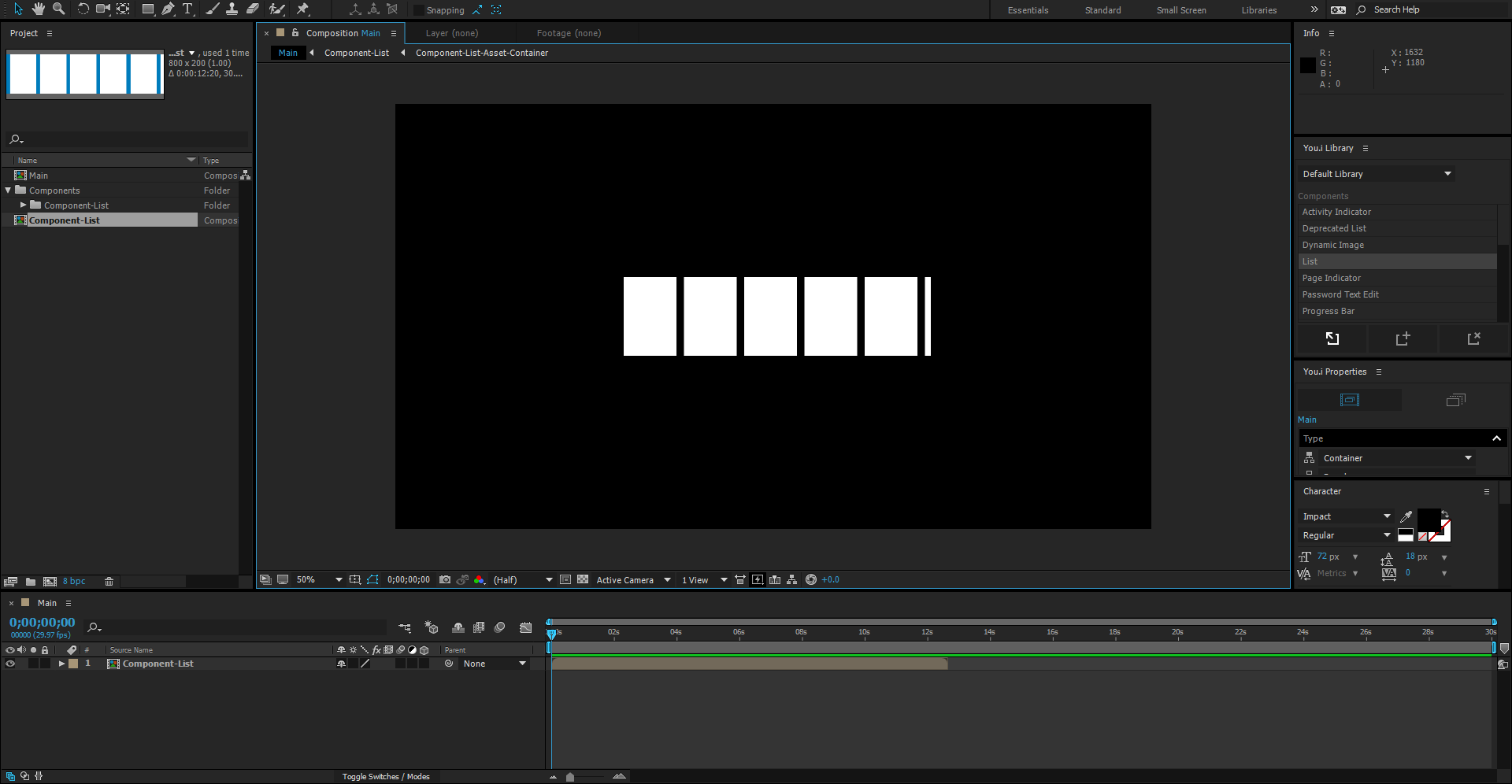The height and width of the screenshot is (784, 1512).
Task: Take a snapshot with camera icon
Action: [445, 580]
